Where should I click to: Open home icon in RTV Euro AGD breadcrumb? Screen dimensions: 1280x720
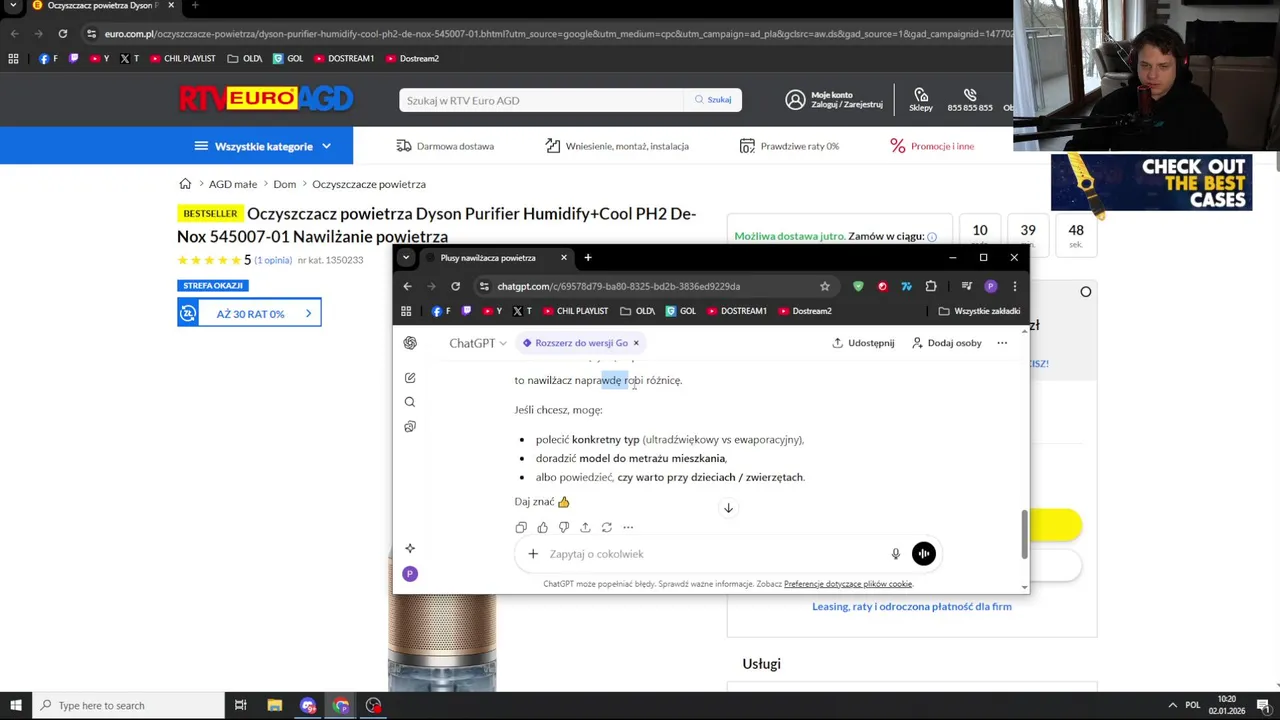tap(185, 184)
